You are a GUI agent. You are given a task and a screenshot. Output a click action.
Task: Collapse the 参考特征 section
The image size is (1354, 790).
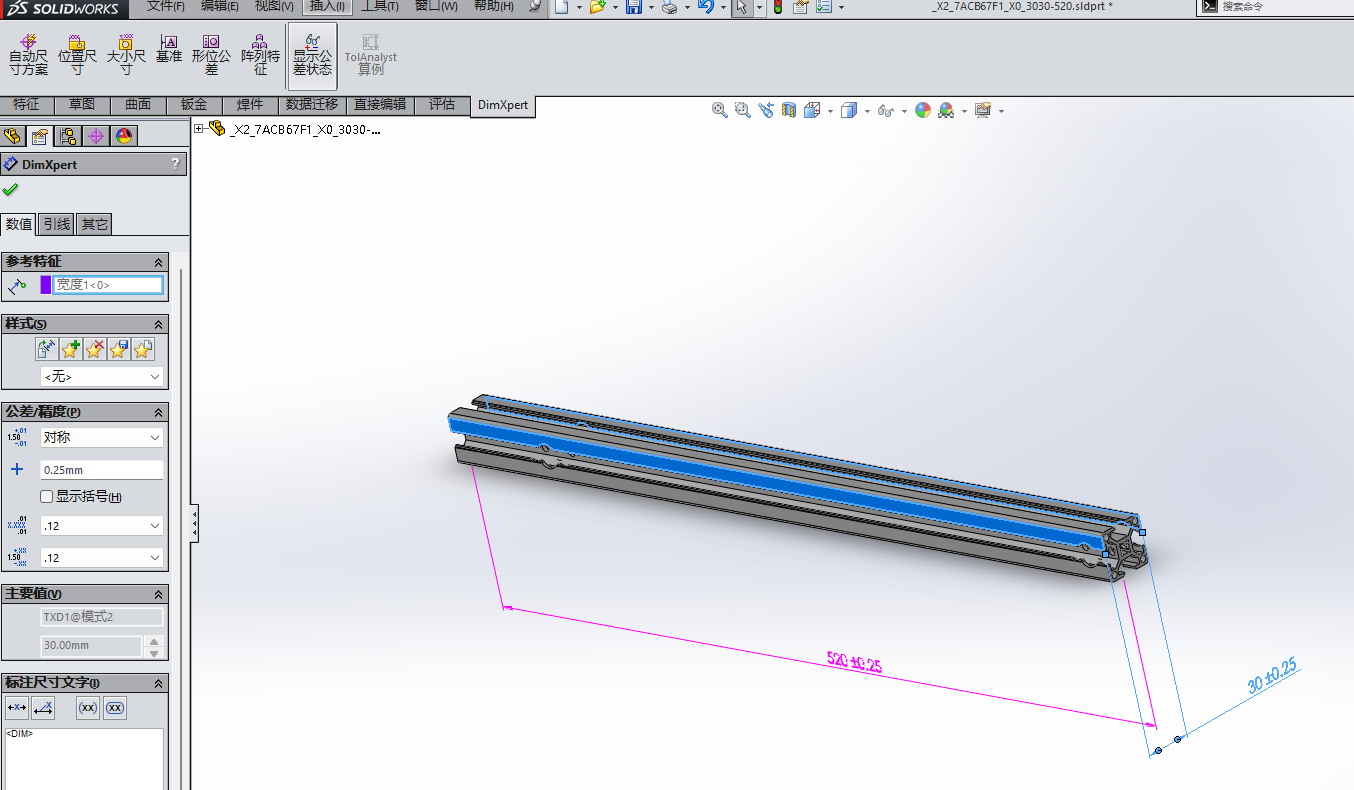tap(158, 262)
